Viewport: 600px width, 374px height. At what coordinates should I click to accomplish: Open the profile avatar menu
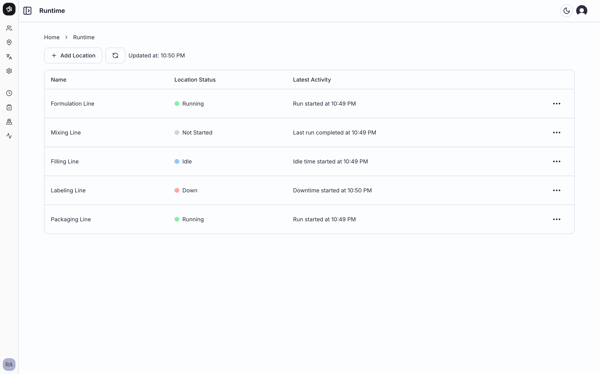[582, 11]
